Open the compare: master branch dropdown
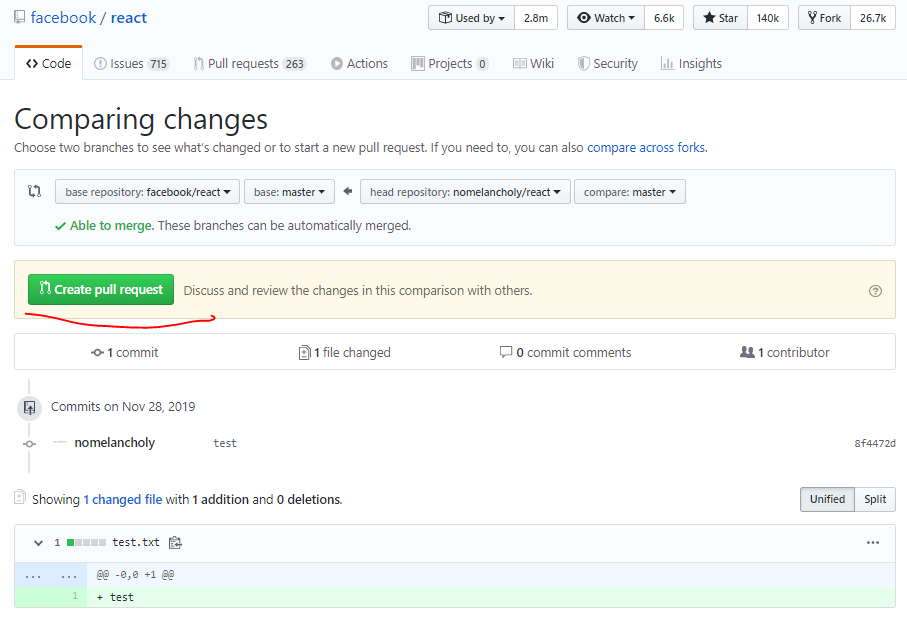 tap(630, 192)
